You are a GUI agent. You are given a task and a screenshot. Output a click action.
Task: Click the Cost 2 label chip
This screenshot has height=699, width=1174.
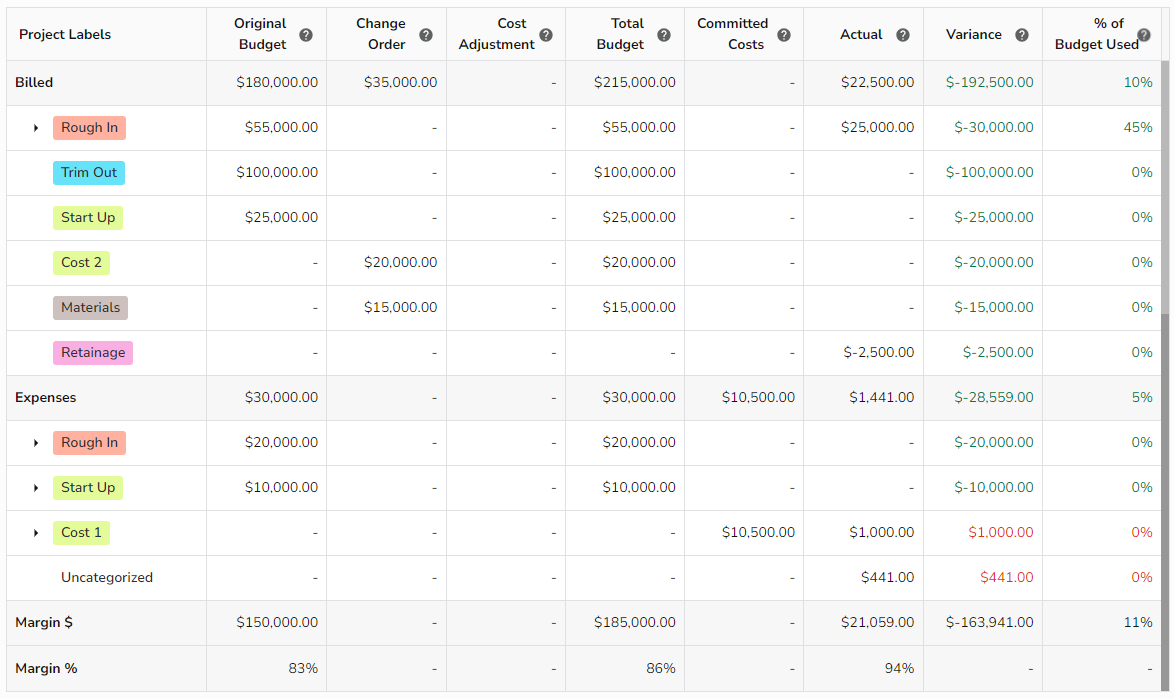[81, 262]
